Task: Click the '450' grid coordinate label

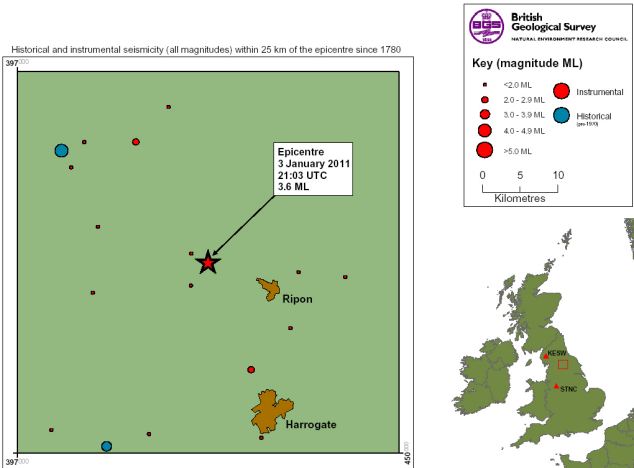Action: (x=407, y=458)
